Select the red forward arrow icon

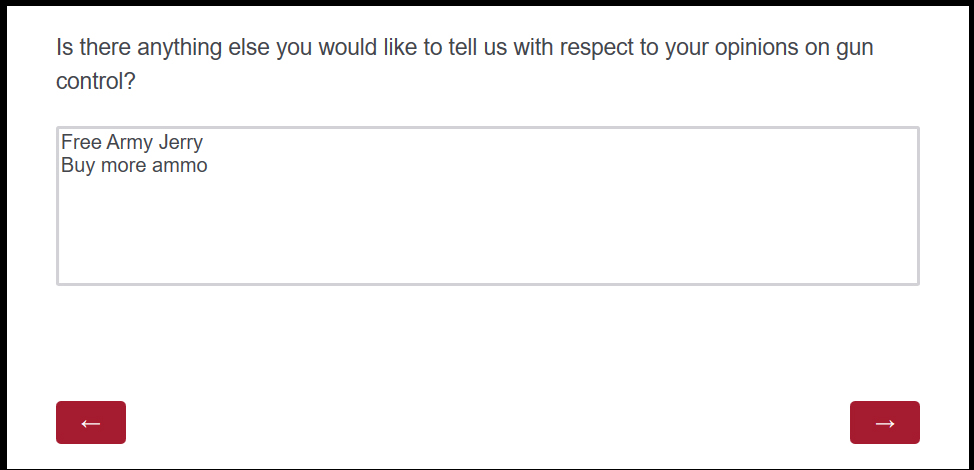click(x=885, y=423)
